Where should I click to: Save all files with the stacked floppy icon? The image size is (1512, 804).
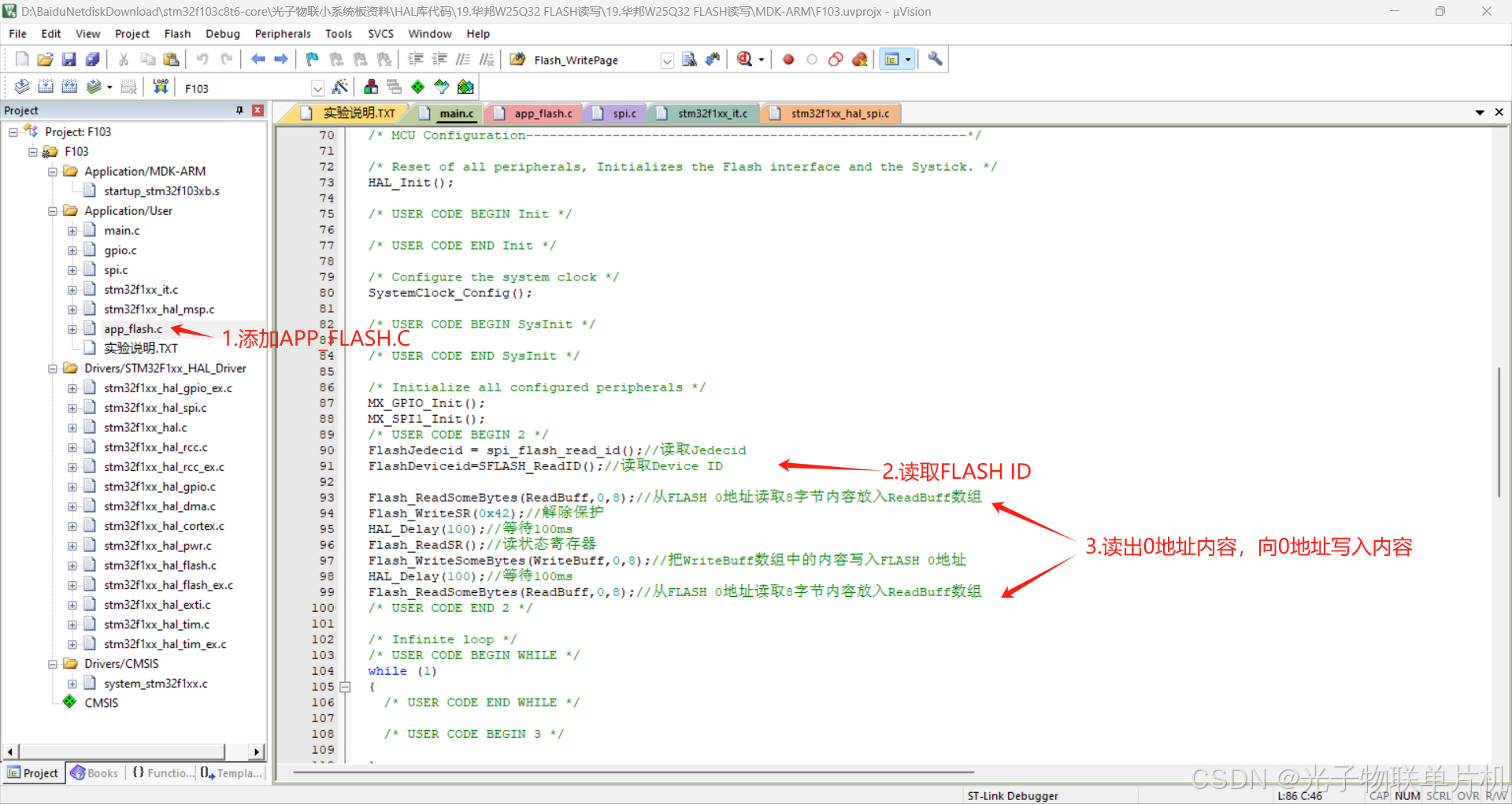(93, 60)
